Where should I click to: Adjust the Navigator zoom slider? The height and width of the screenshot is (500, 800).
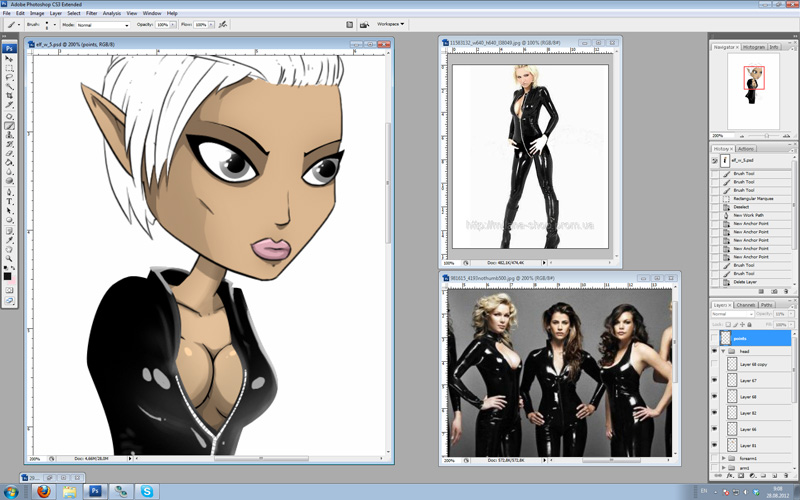(x=766, y=136)
